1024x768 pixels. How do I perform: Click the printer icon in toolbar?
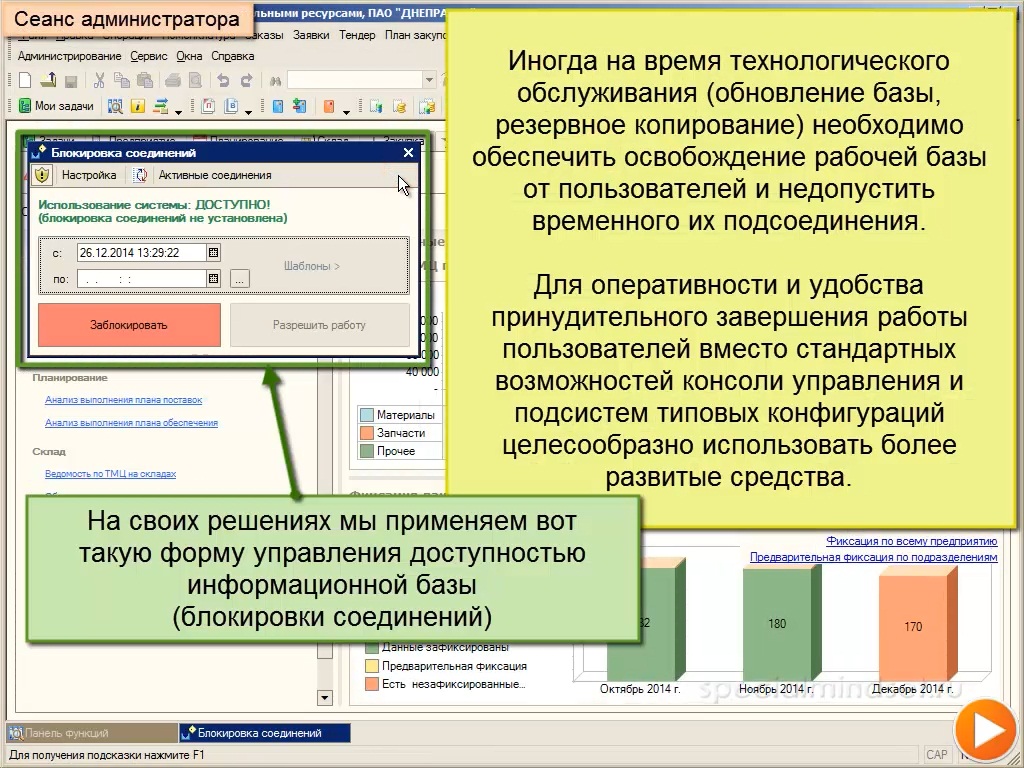pos(172,81)
